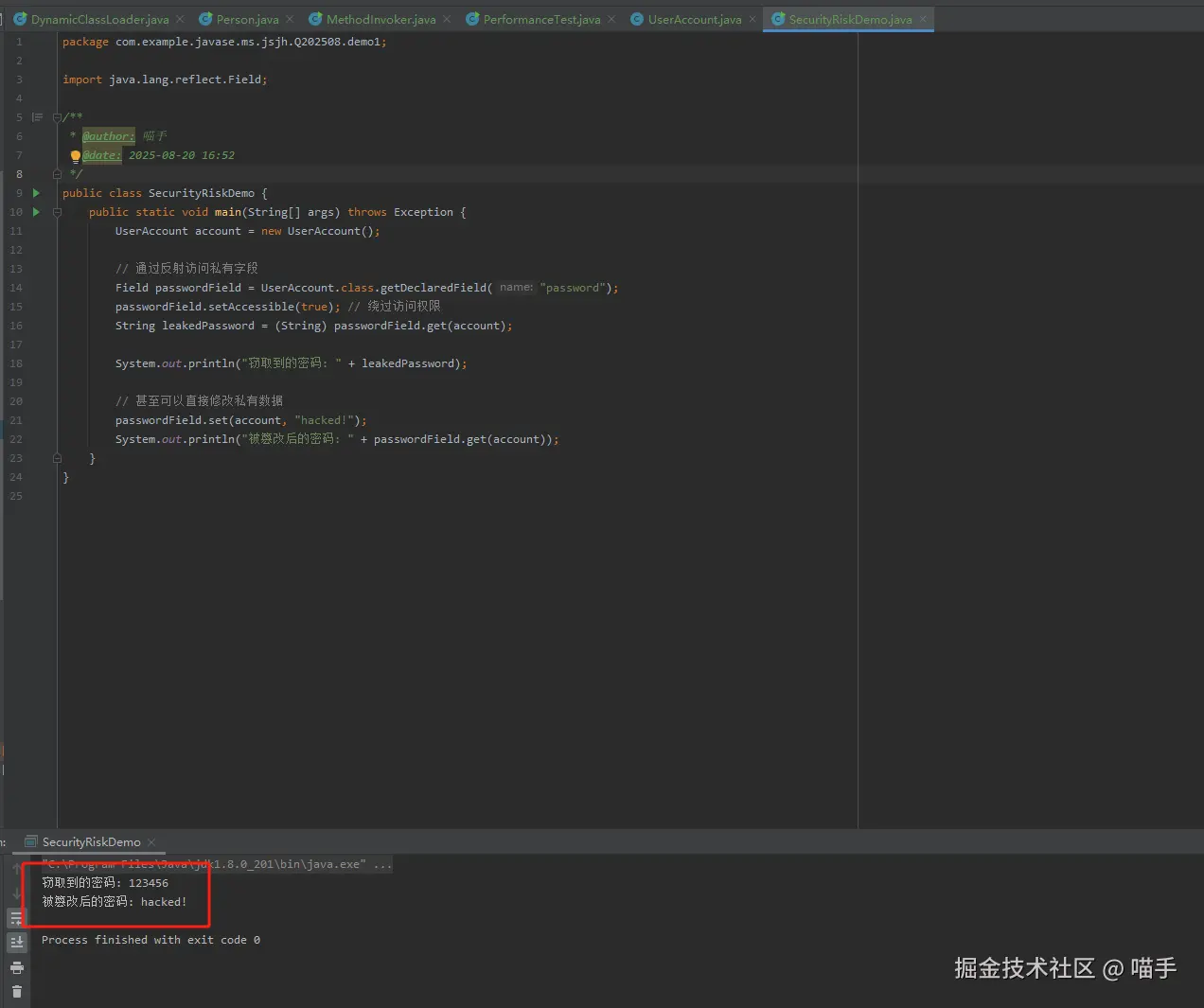Click the class icon on UserAccount.java tab
Viewport: 1204px width, 1008px height.
tap(637, 19)
